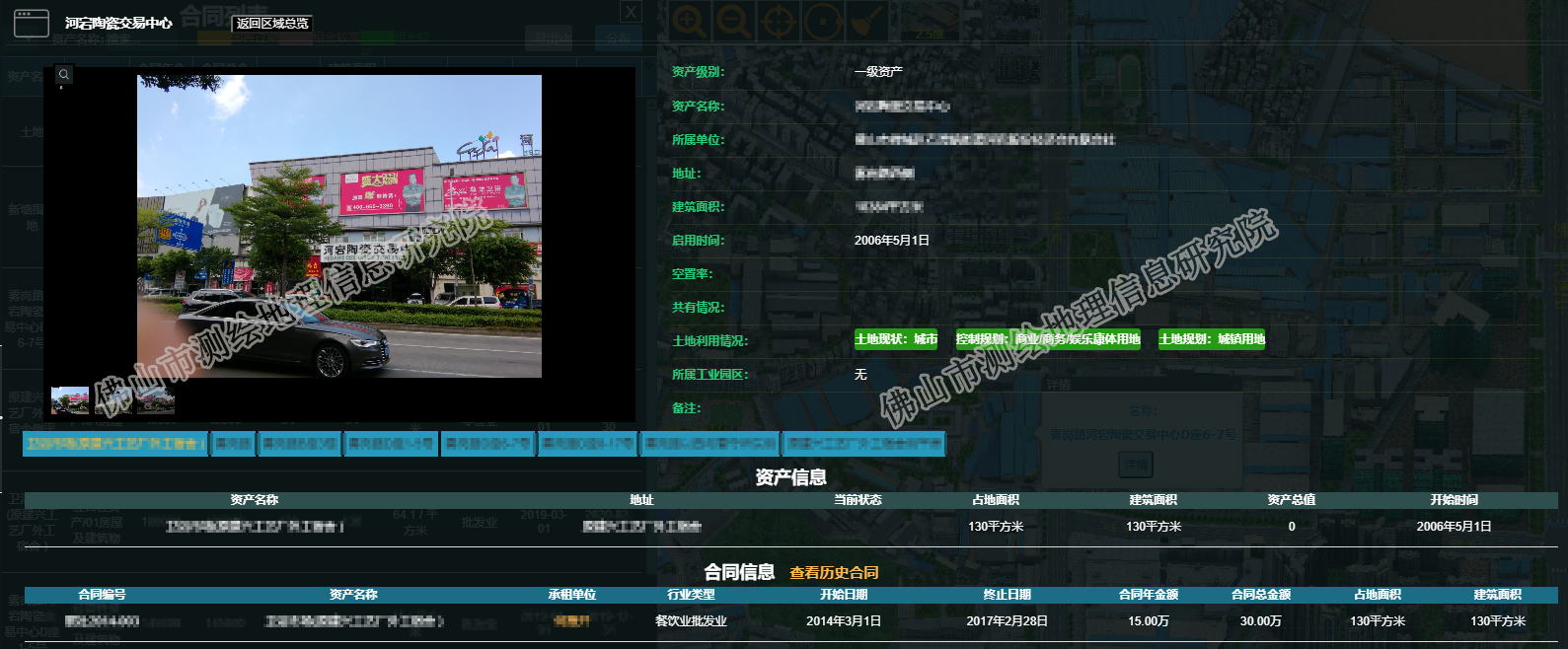Click the 开始日期 column header
This screenshot has width=1568, height=649.
coord(844,595)
